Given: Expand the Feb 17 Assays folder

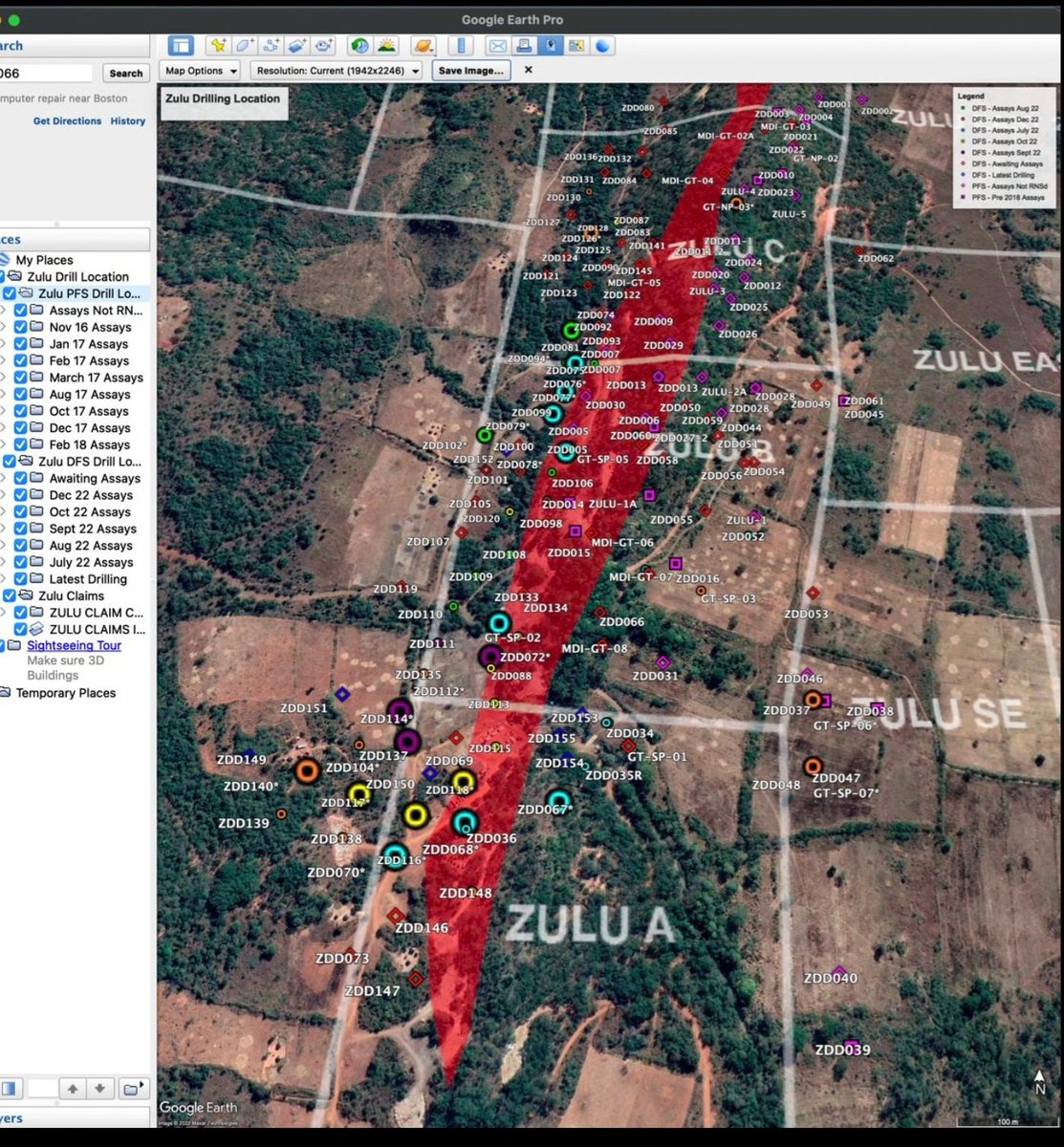Looking at the screenshot, I should tap(3, 361).
